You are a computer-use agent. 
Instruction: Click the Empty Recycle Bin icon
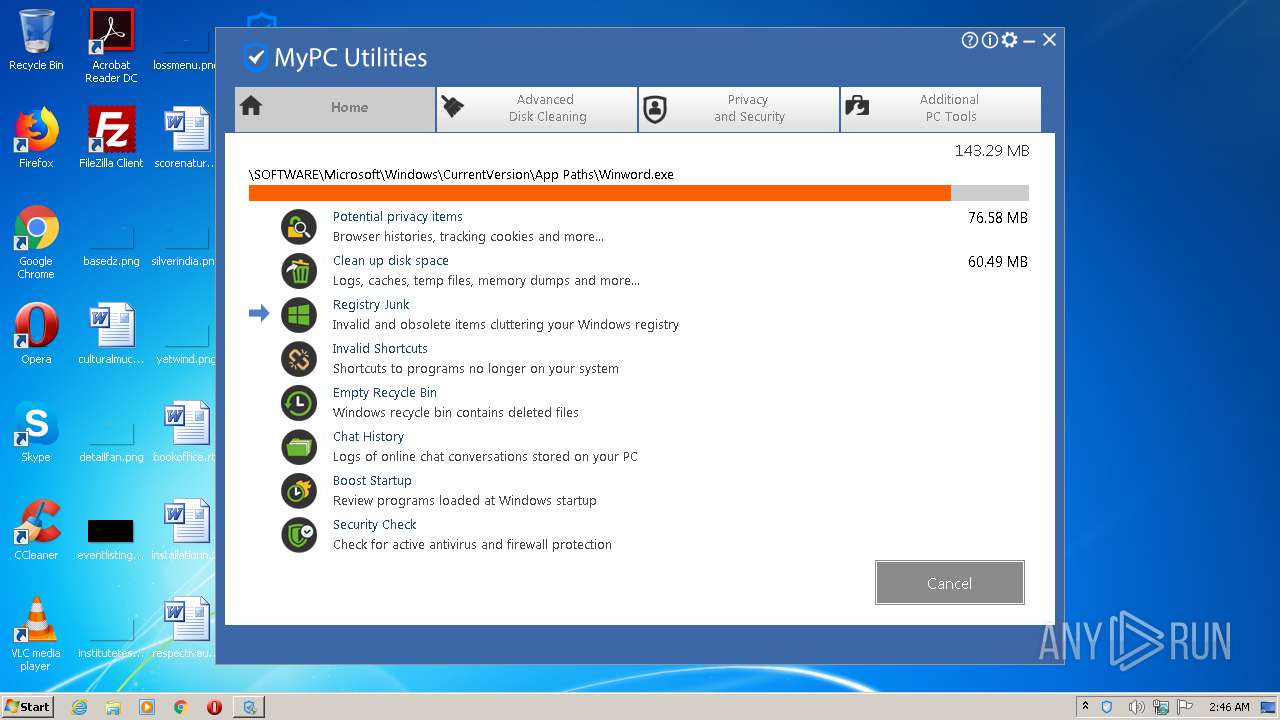[x=299, y=403]
